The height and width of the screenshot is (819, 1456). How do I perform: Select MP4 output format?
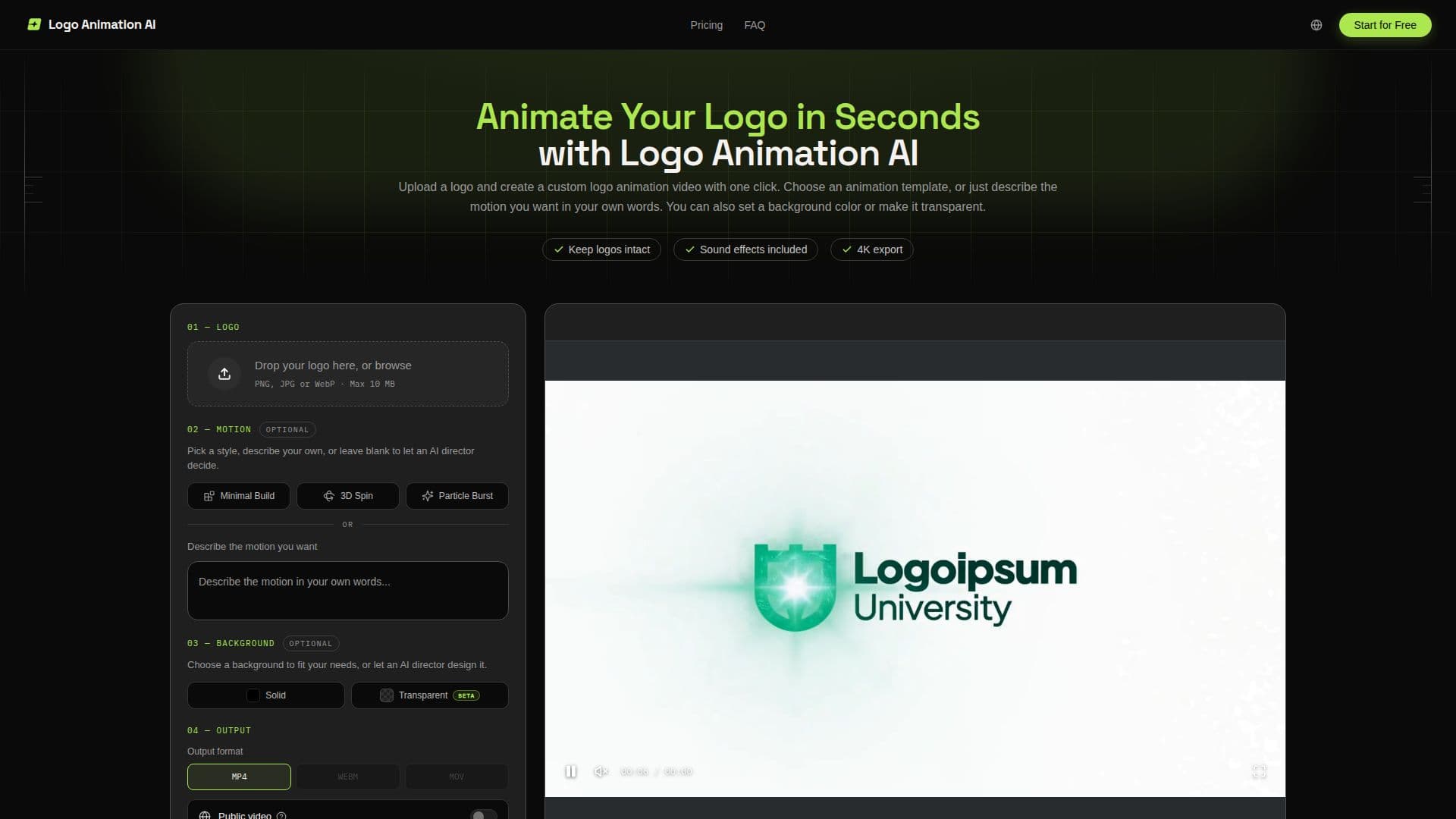tap(239, 777)
